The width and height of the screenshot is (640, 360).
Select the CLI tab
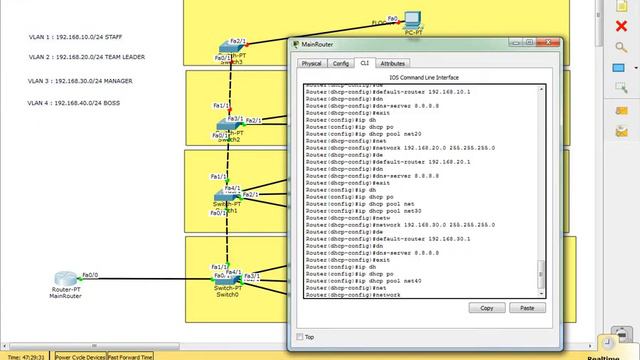click(364, 63)
